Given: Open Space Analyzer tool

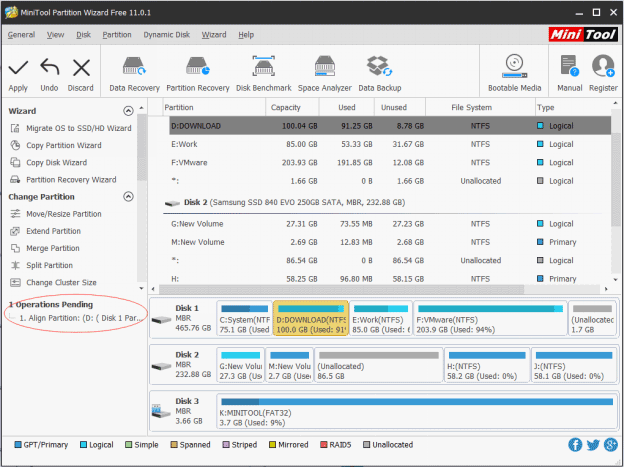Looking at the screenshot, I should (x=324, y=70).
